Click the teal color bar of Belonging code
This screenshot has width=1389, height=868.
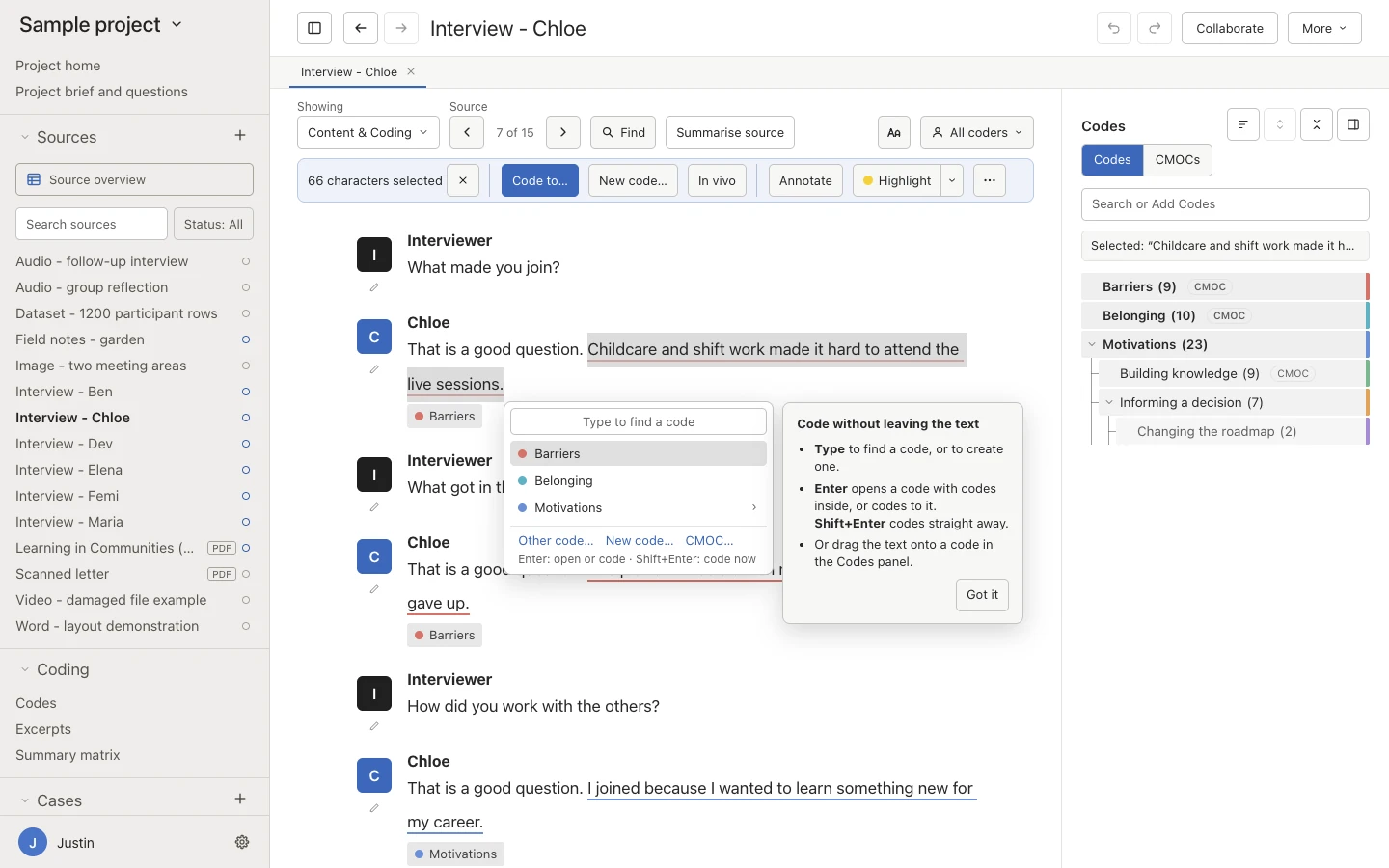click(1368, 315)
